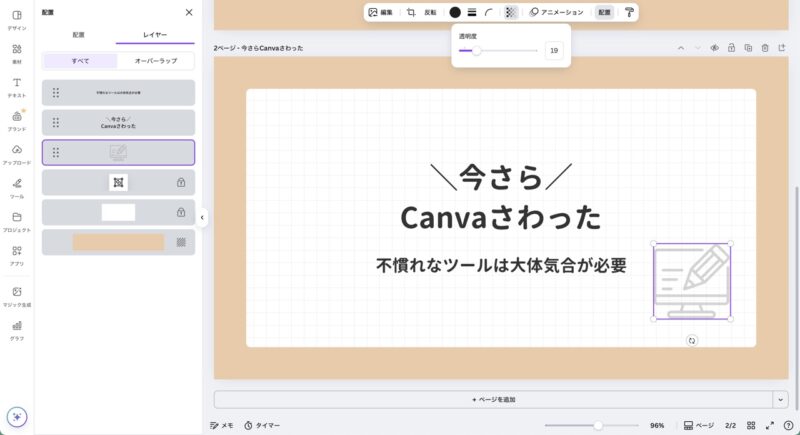Expand the add page dropdown arrow

click(780, 399)
